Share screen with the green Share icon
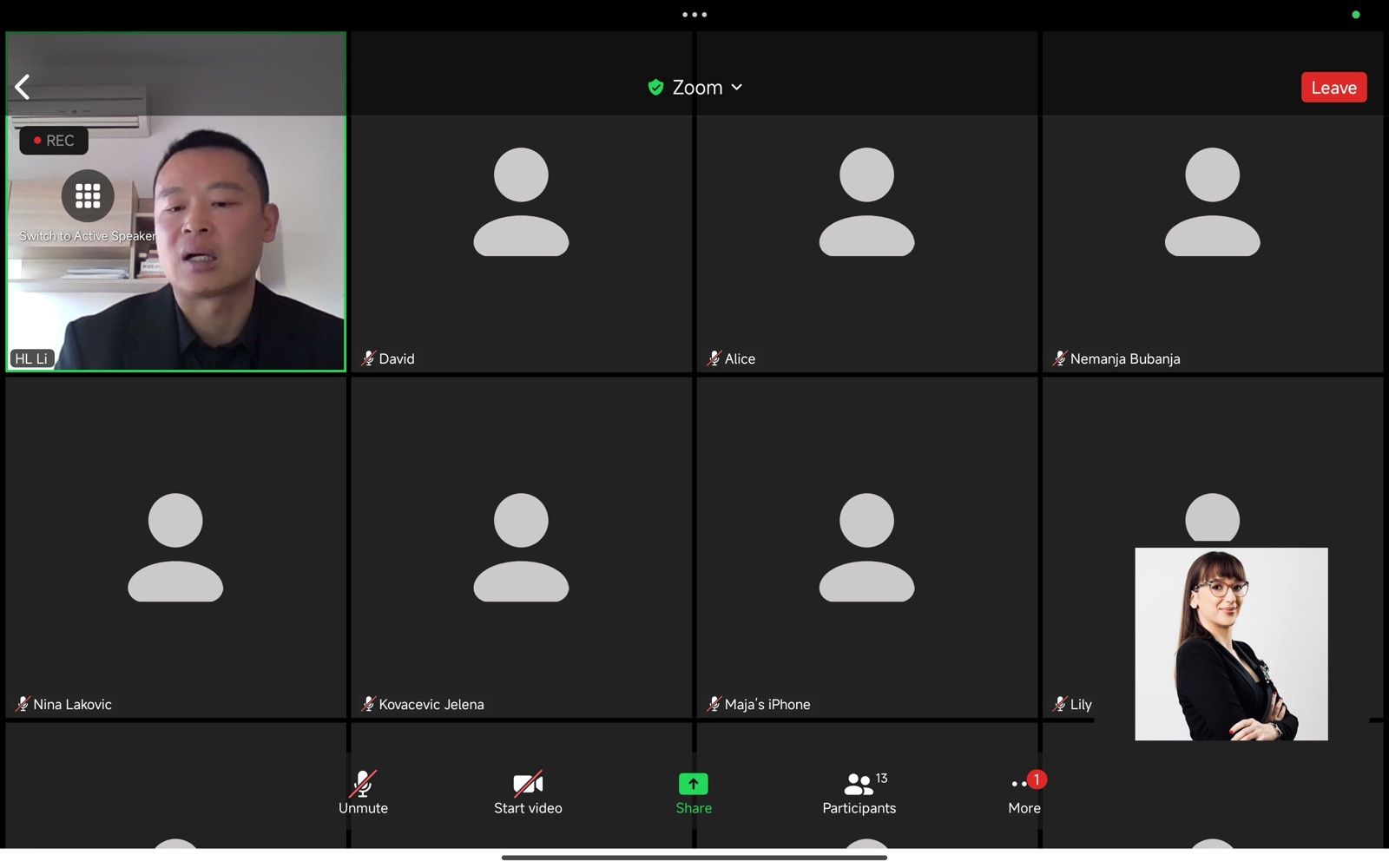The height and width of the screenshot is (868, 1389). [x=694, y=792]
